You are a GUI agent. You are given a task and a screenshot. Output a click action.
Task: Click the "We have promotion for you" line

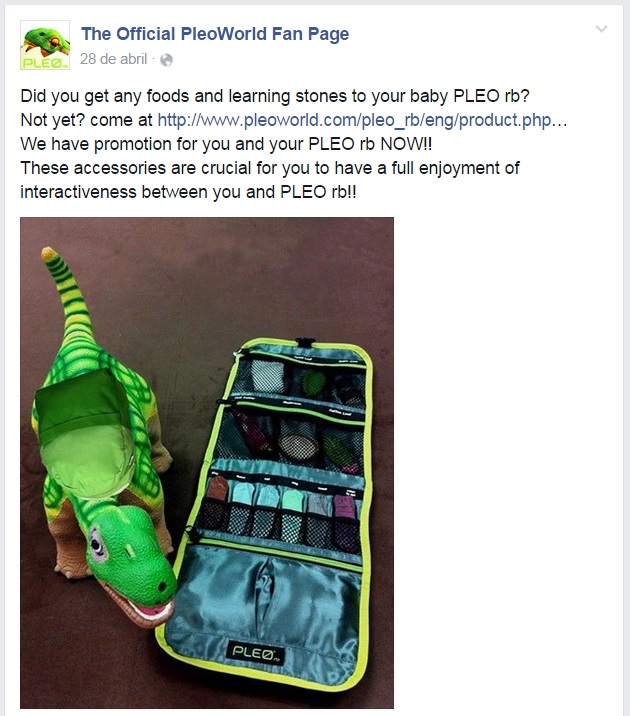point(226,144)
